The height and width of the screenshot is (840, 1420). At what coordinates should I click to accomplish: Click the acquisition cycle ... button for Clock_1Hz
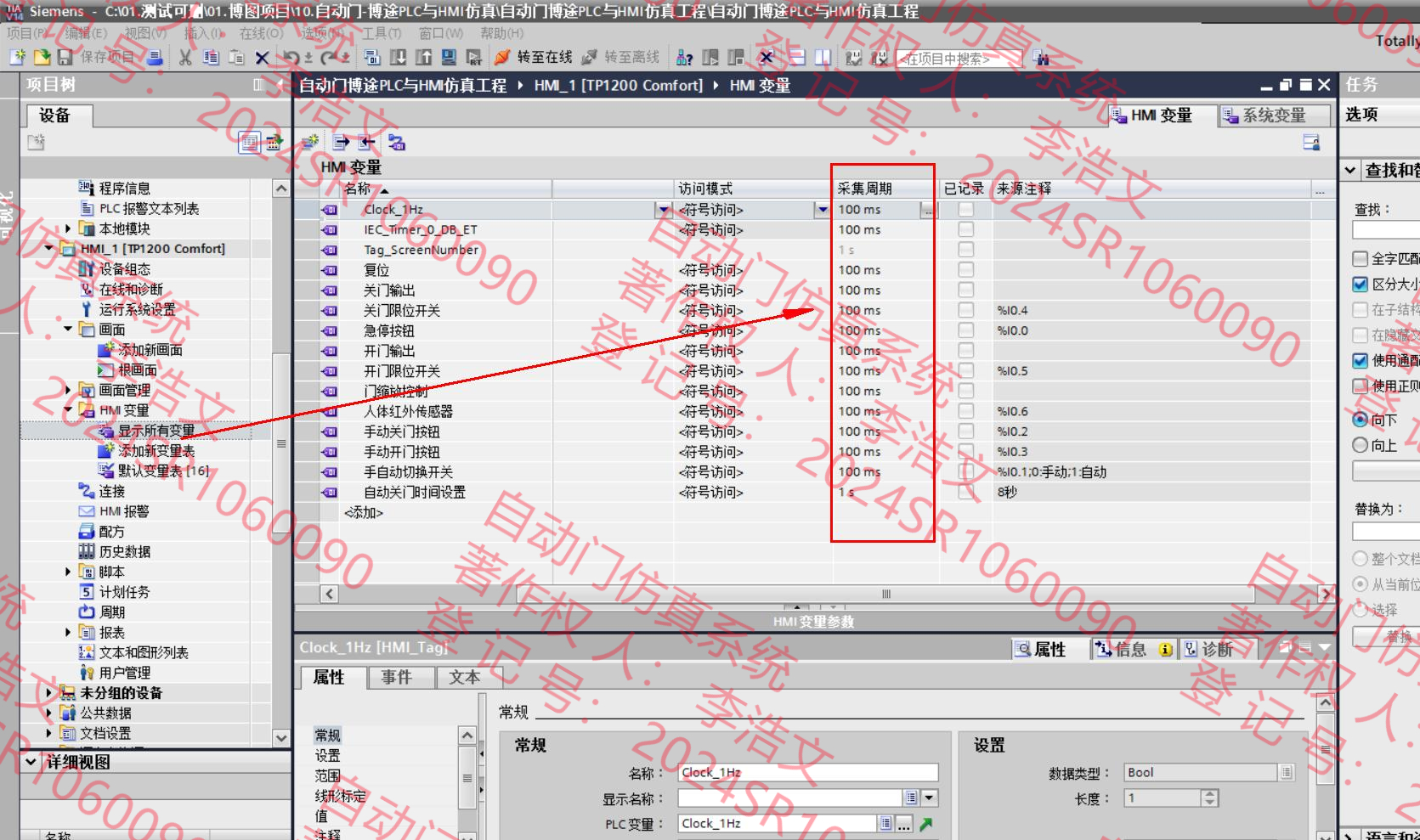928,210
